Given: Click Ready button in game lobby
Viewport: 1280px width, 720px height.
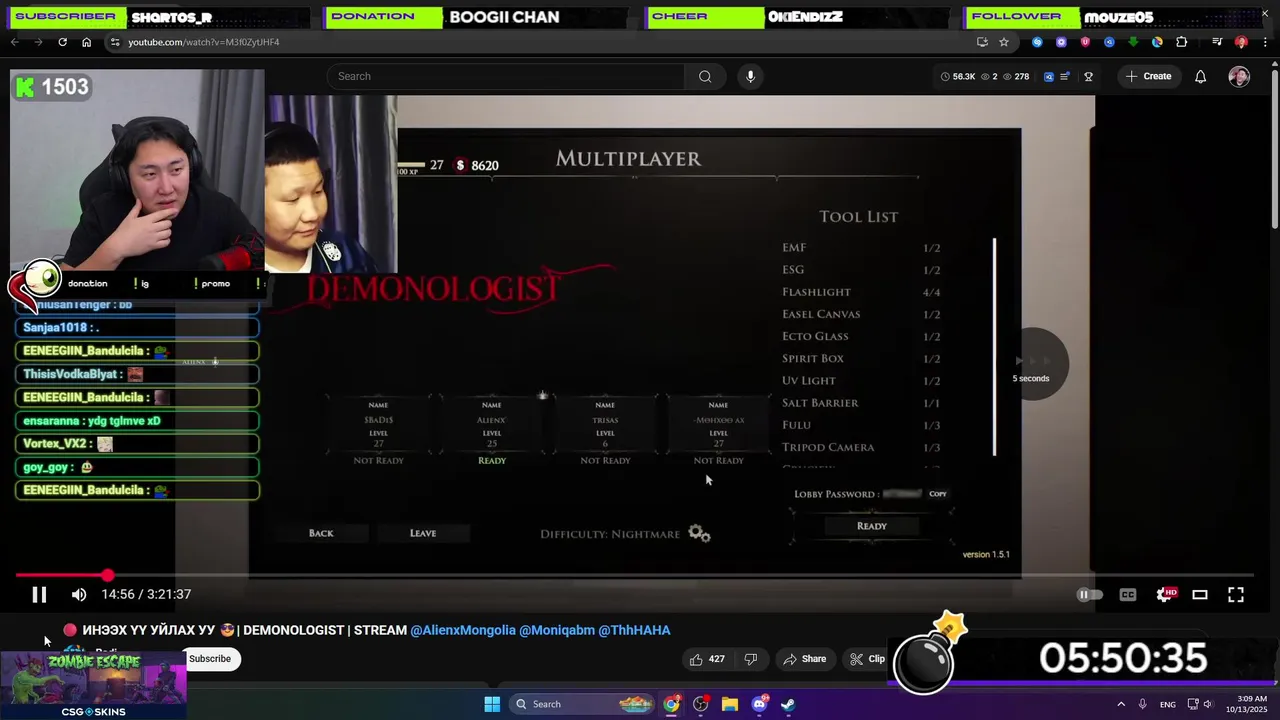Looking at the screenshot, I should point(871,526).
